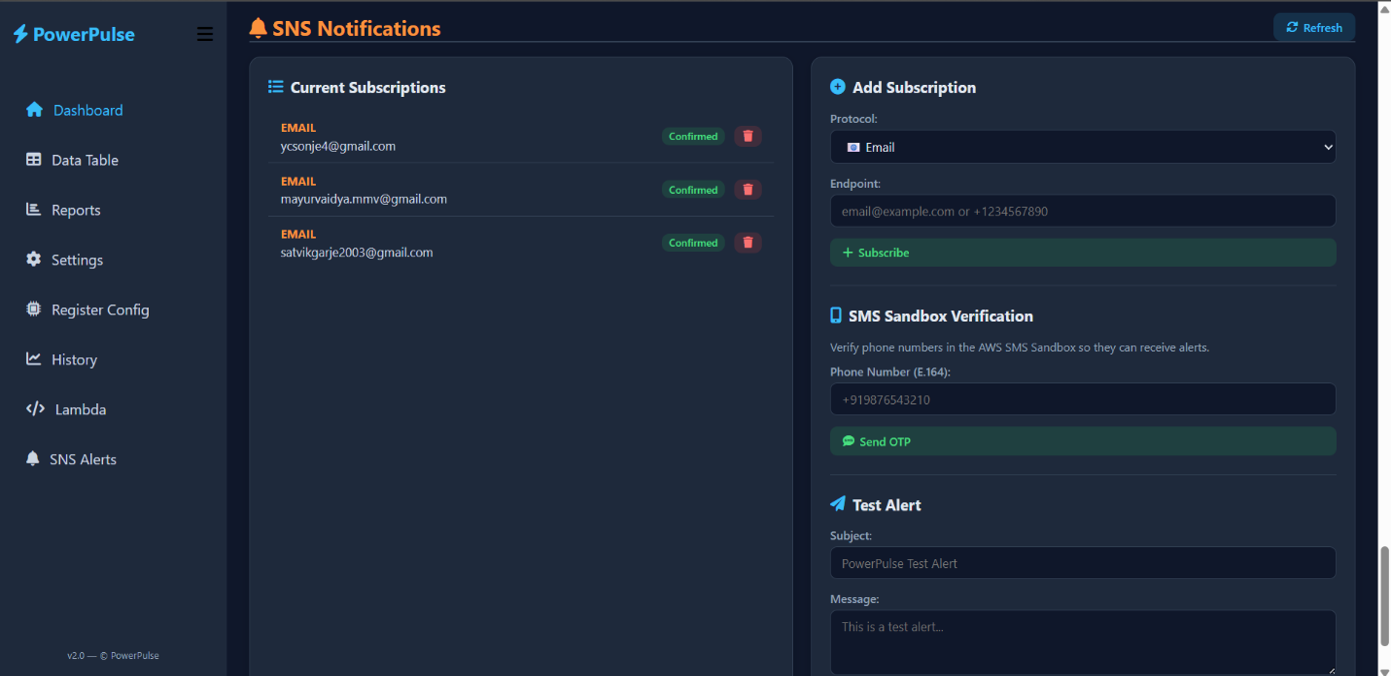Click the Current Subscriptions heading text

pyautogui.click(x=368, y=88)
